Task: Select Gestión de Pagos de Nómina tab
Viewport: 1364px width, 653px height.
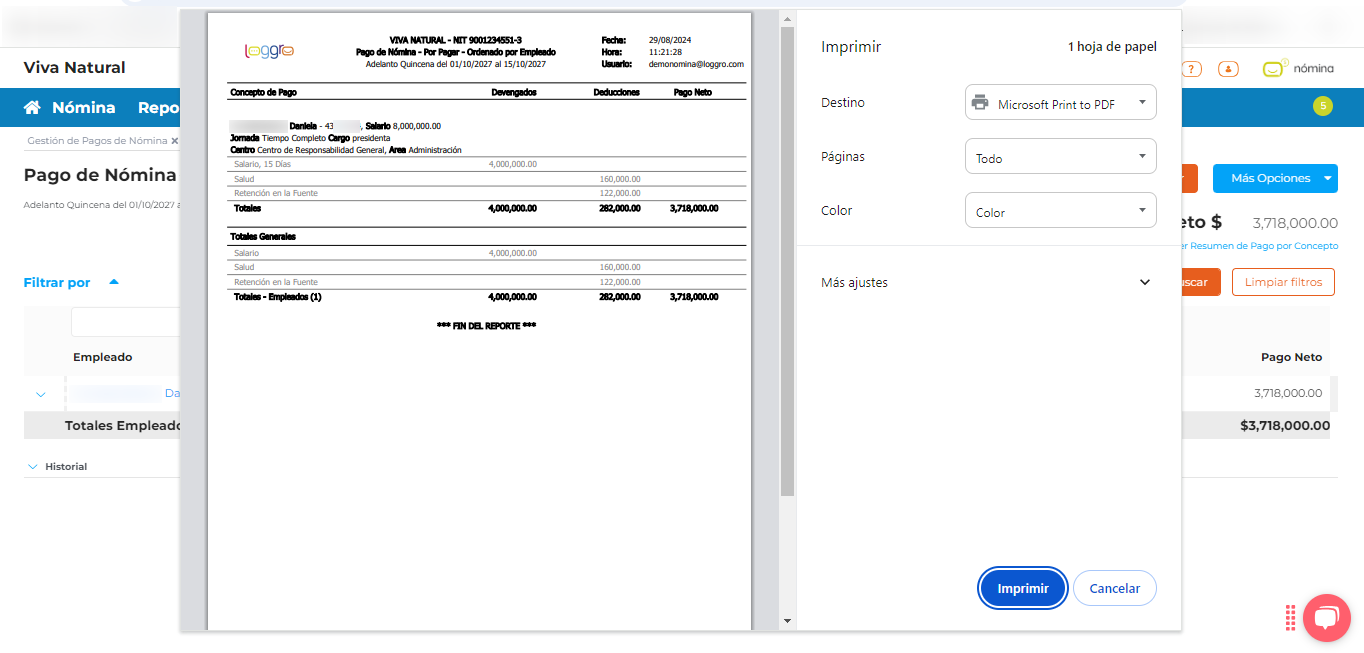Action: [x=97, y=141]
